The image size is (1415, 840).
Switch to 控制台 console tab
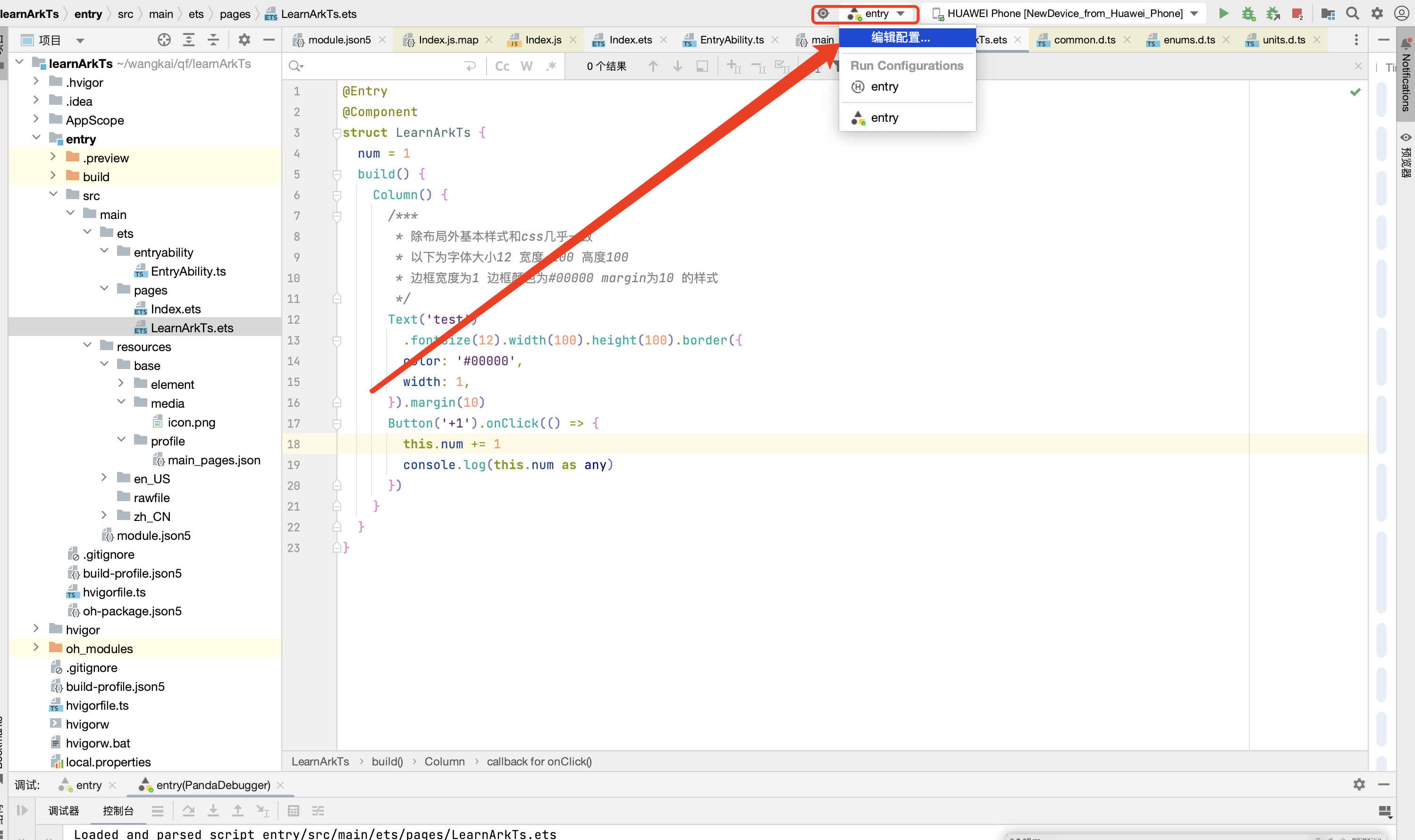(x=118, y=811)
